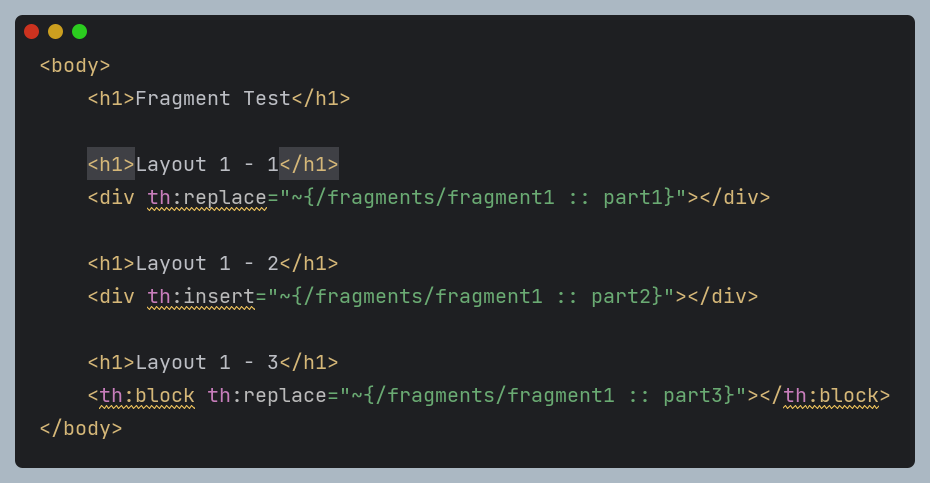The image size is (930, 483).
Task: Click the highlighted closing h1 tag after 'Layout 1 - 1'
Action: 309,164
